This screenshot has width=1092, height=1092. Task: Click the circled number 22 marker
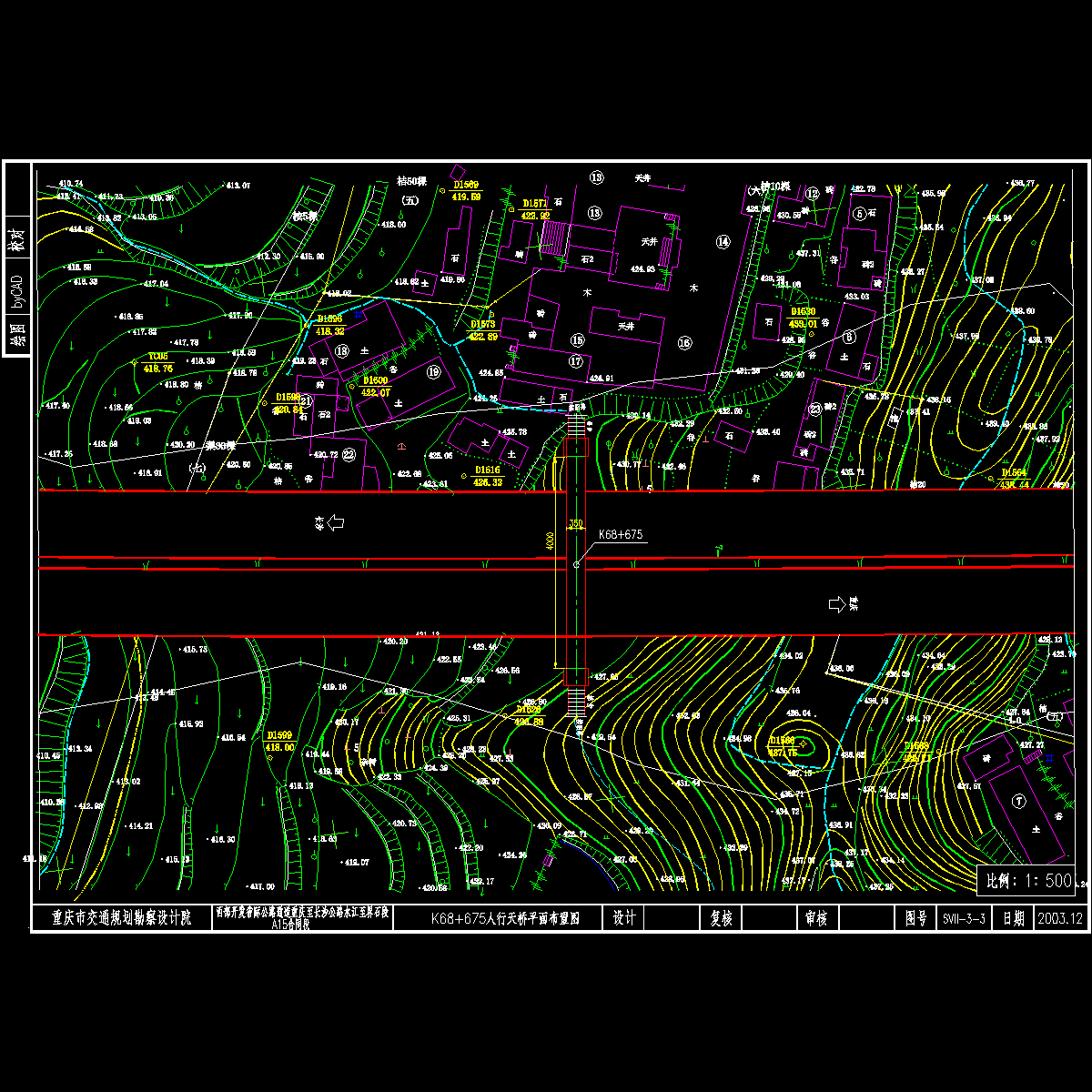coord(349,455)
